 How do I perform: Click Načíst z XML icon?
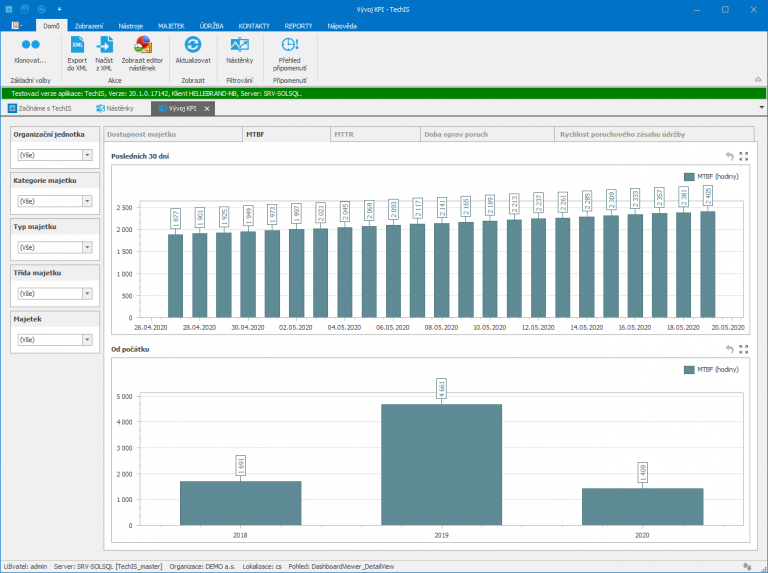click(104, 45)
